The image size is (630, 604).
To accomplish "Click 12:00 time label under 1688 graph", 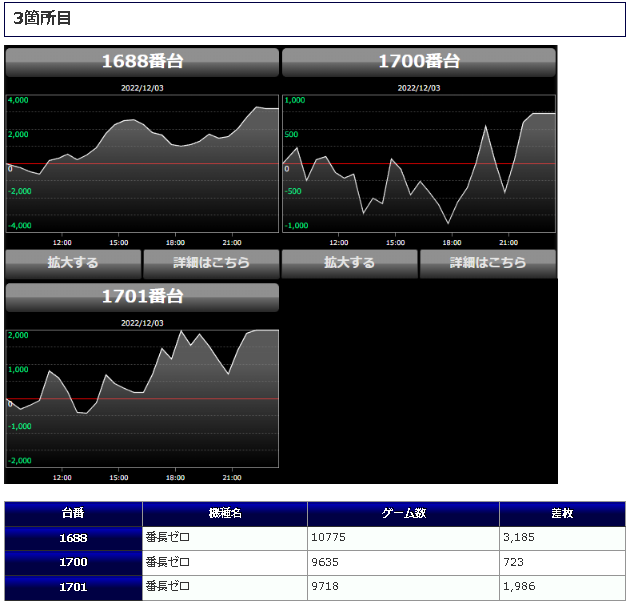I will (x=62, y=243).
